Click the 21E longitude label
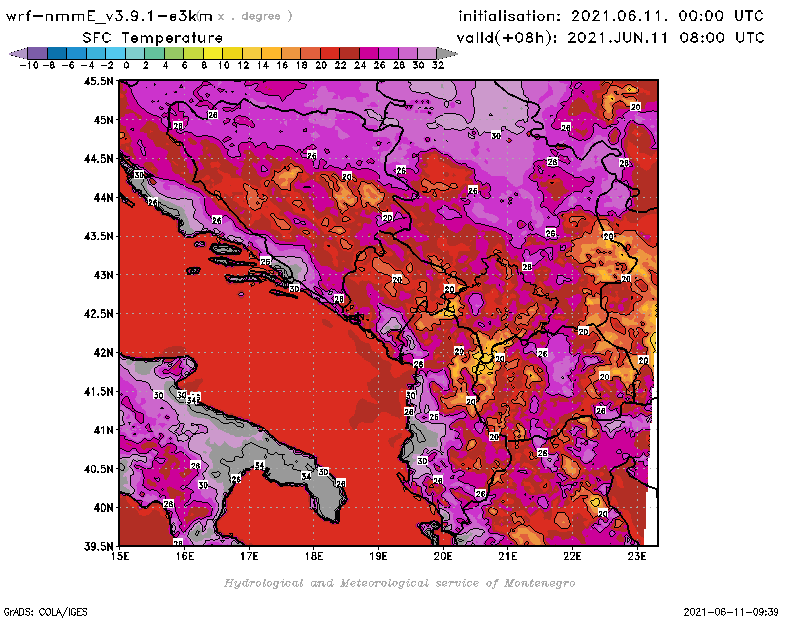 point(508,556)
